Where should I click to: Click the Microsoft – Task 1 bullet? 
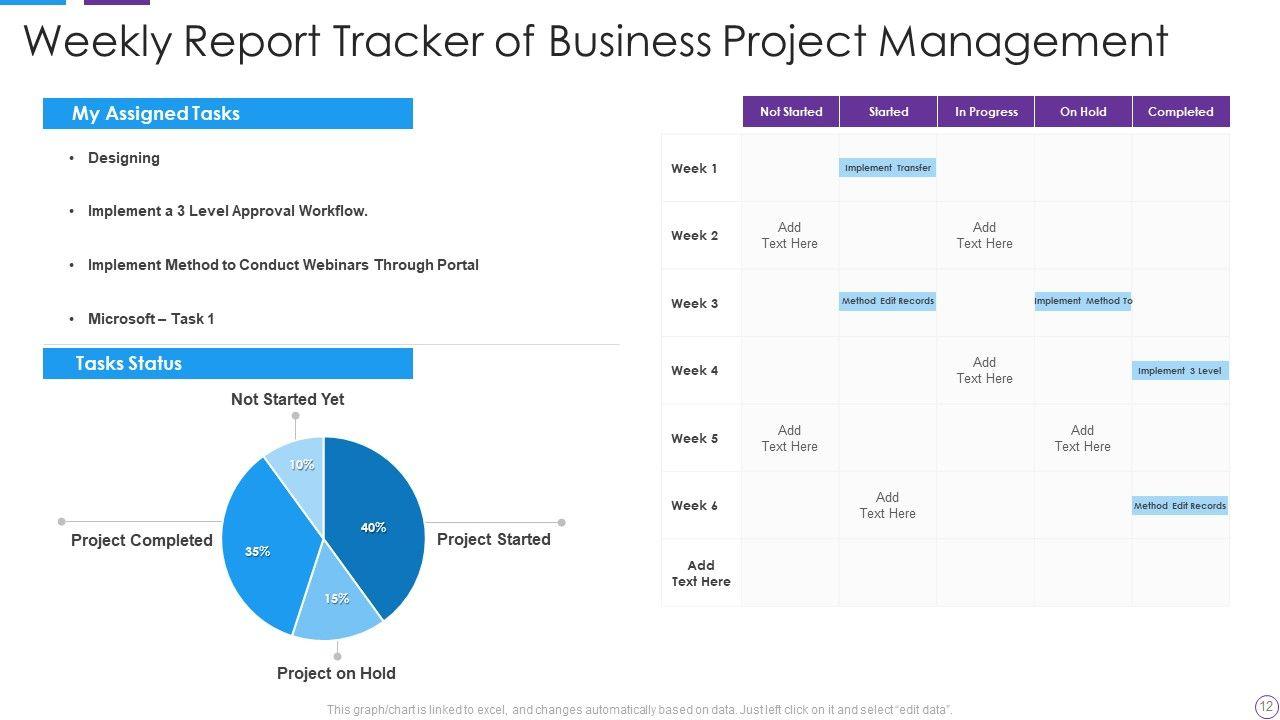point(151,319)
